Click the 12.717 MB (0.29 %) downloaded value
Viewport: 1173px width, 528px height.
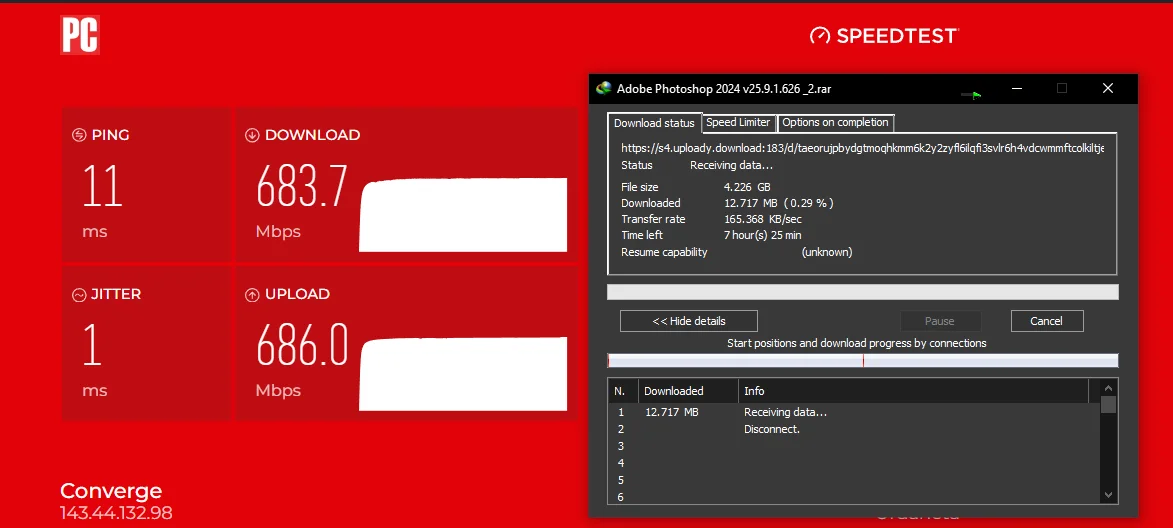[x=779, y=203]
